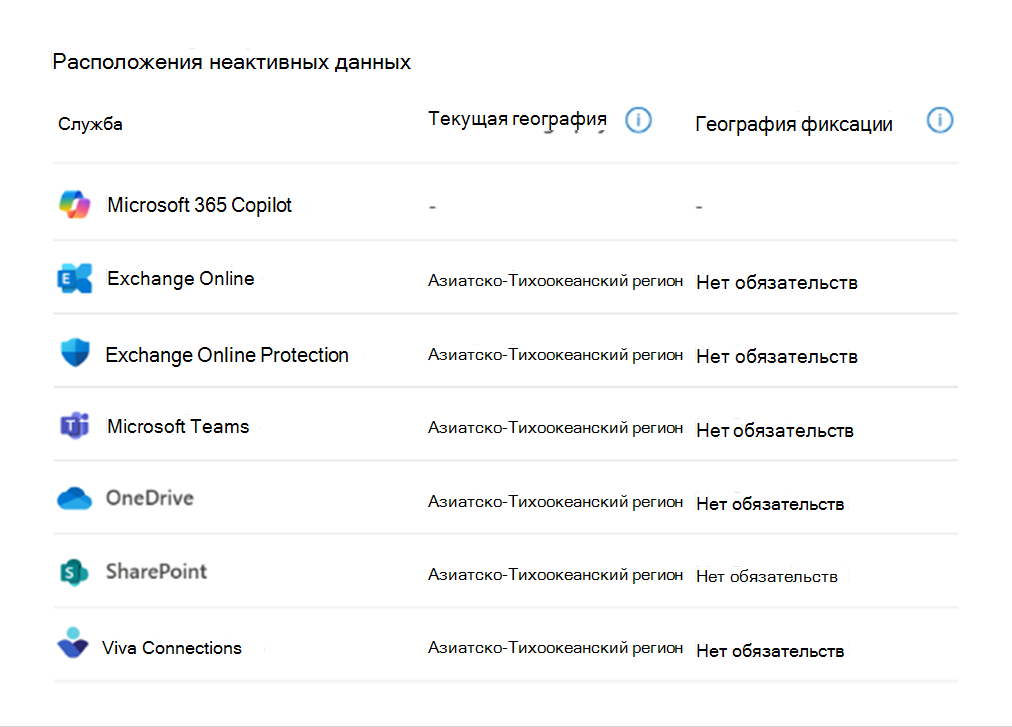Select the Exchange Online Protection service name
Viewport: 1012px width, 727px height.
pos(227,355)
